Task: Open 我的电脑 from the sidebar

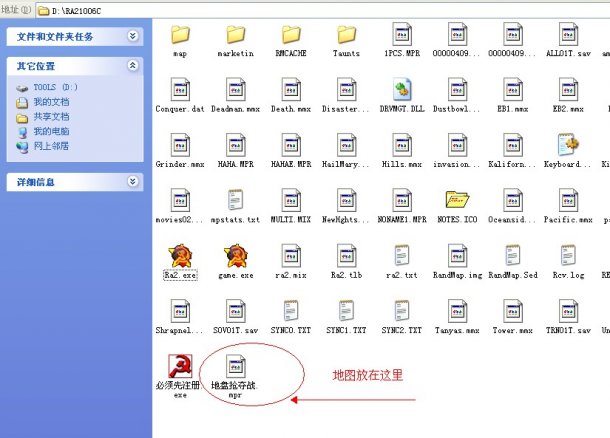Action: tap(50, 131)
